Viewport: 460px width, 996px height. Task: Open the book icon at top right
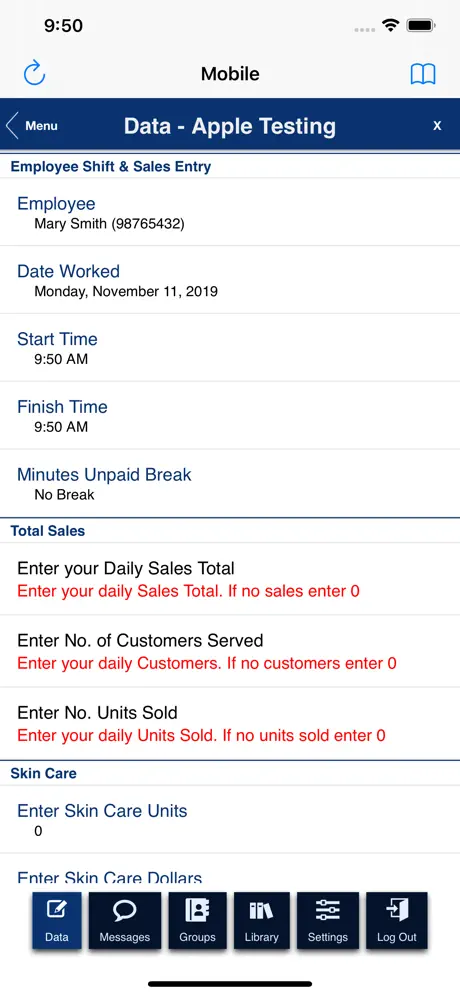(423, 74)
